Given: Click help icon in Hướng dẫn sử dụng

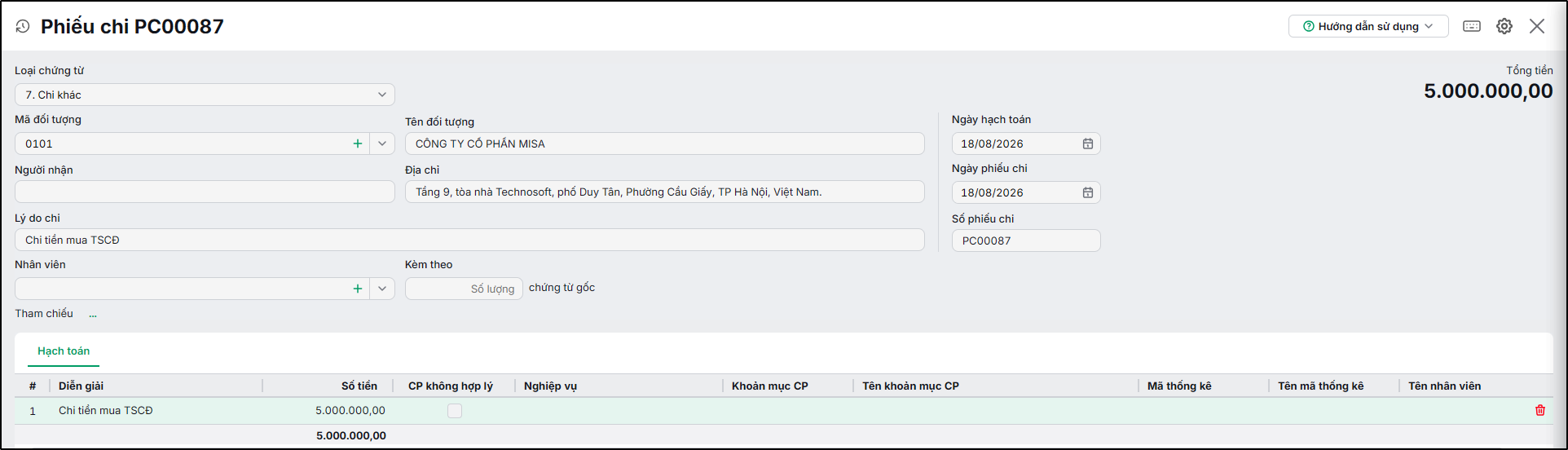Looking at the screenshot, I should point(1309,26).
